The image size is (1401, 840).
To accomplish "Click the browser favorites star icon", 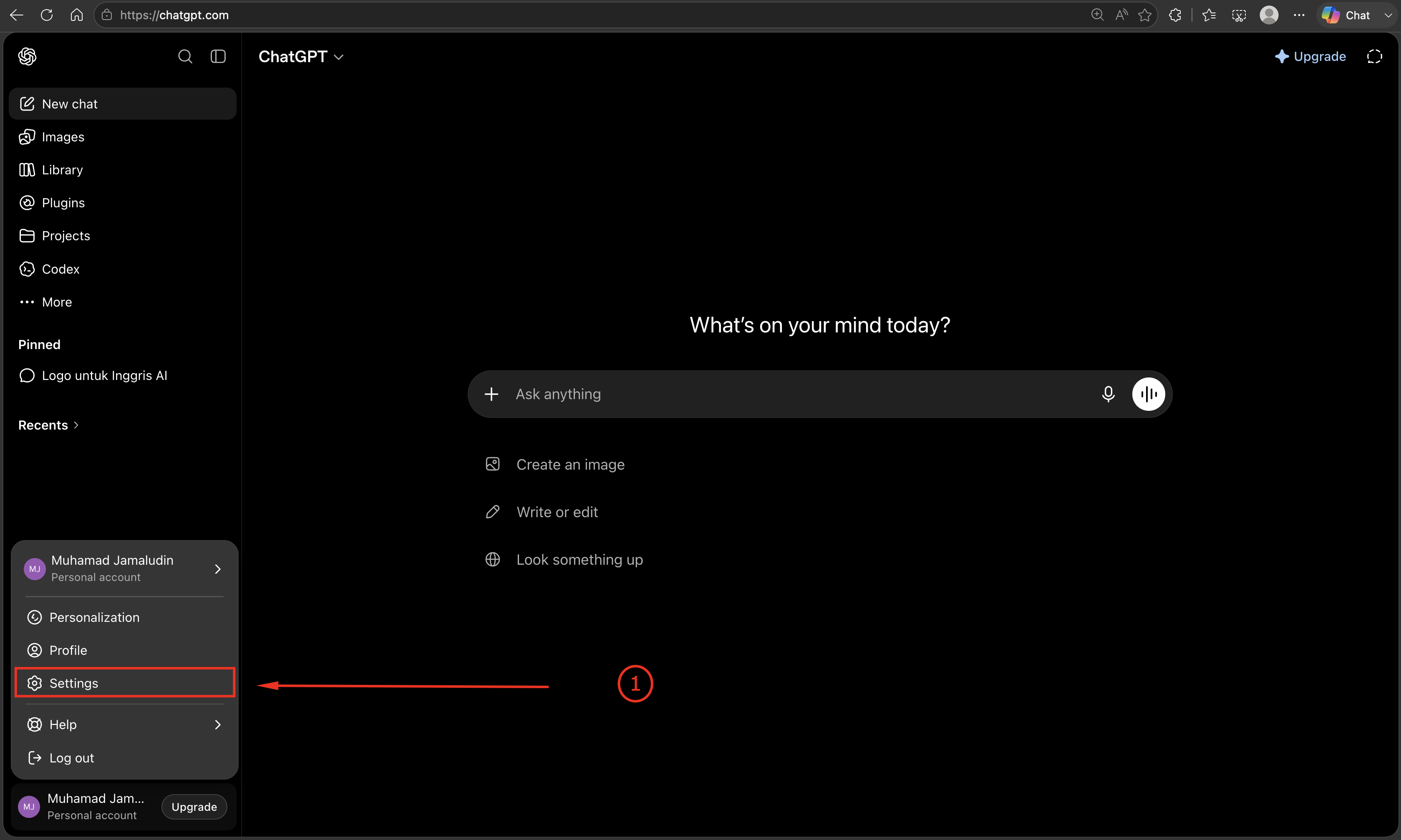I will coord(1144,15).
